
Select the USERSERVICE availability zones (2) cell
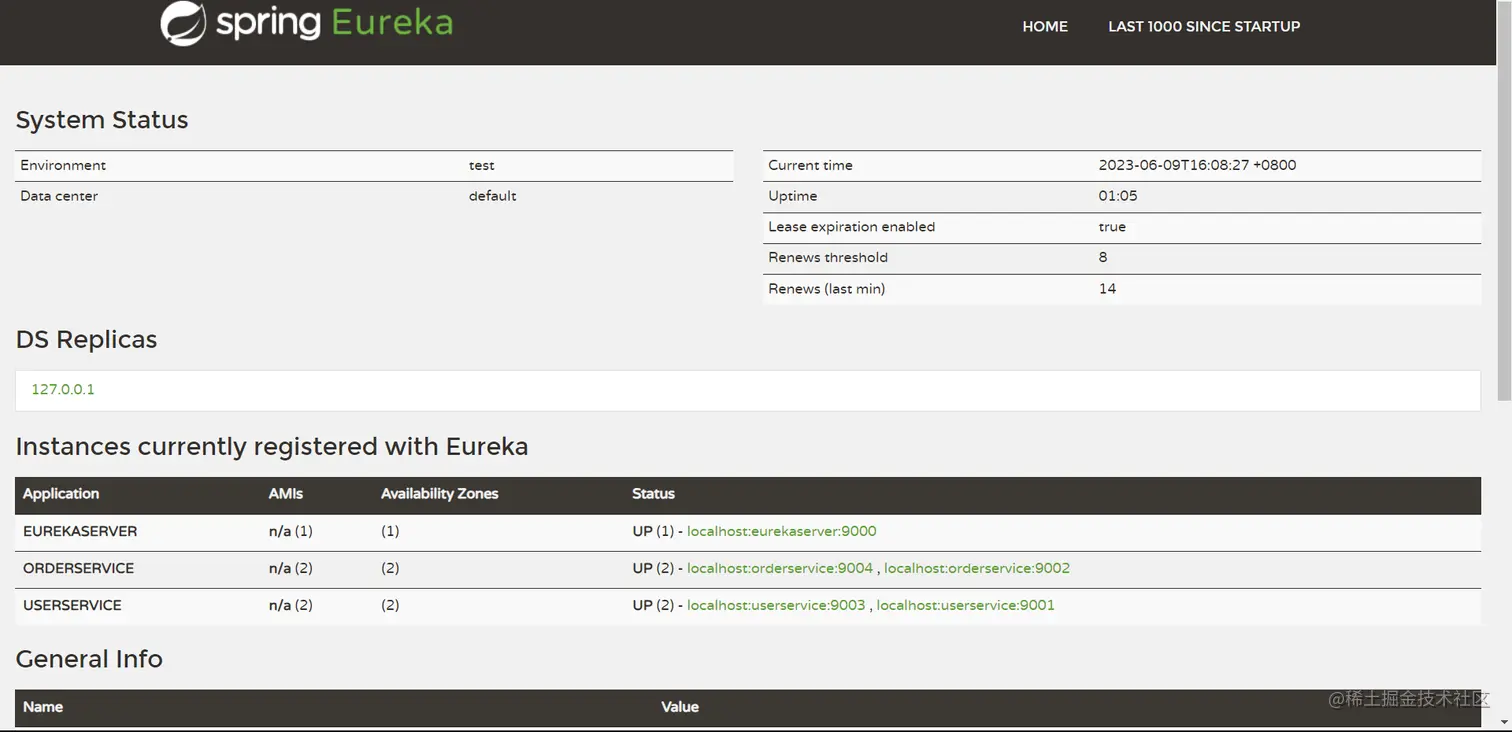pyautogui.click(x=390, y=605)
